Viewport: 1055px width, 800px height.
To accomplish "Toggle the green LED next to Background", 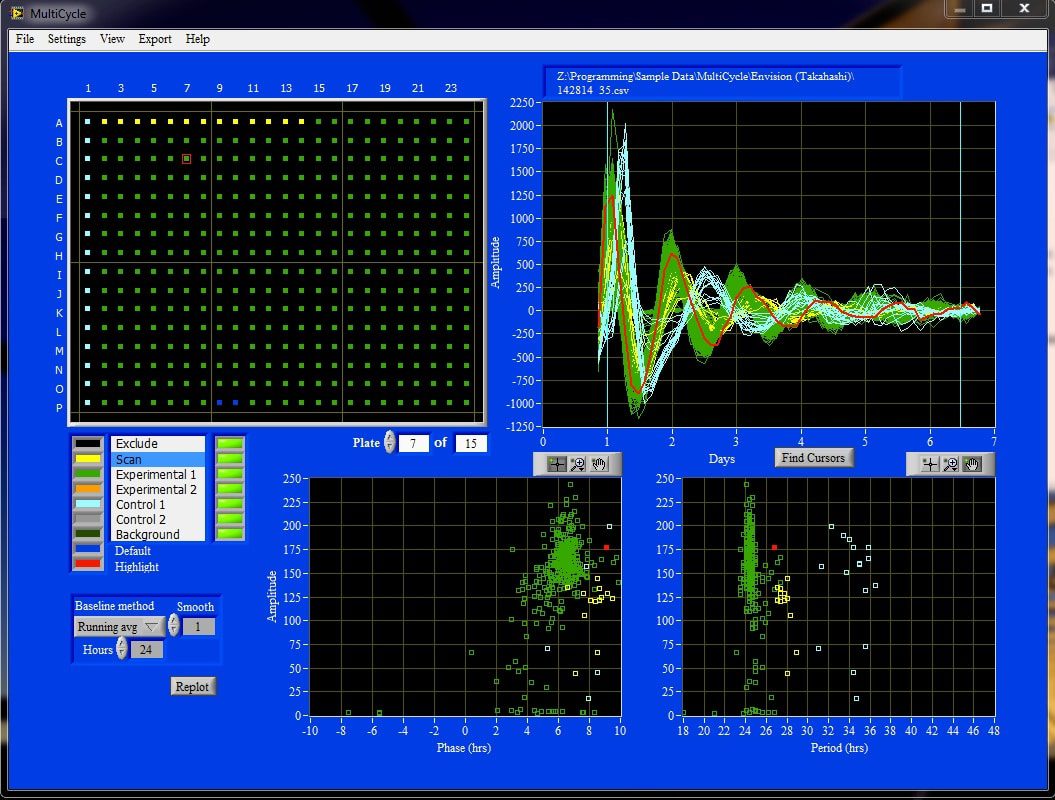I will [227, 535].
